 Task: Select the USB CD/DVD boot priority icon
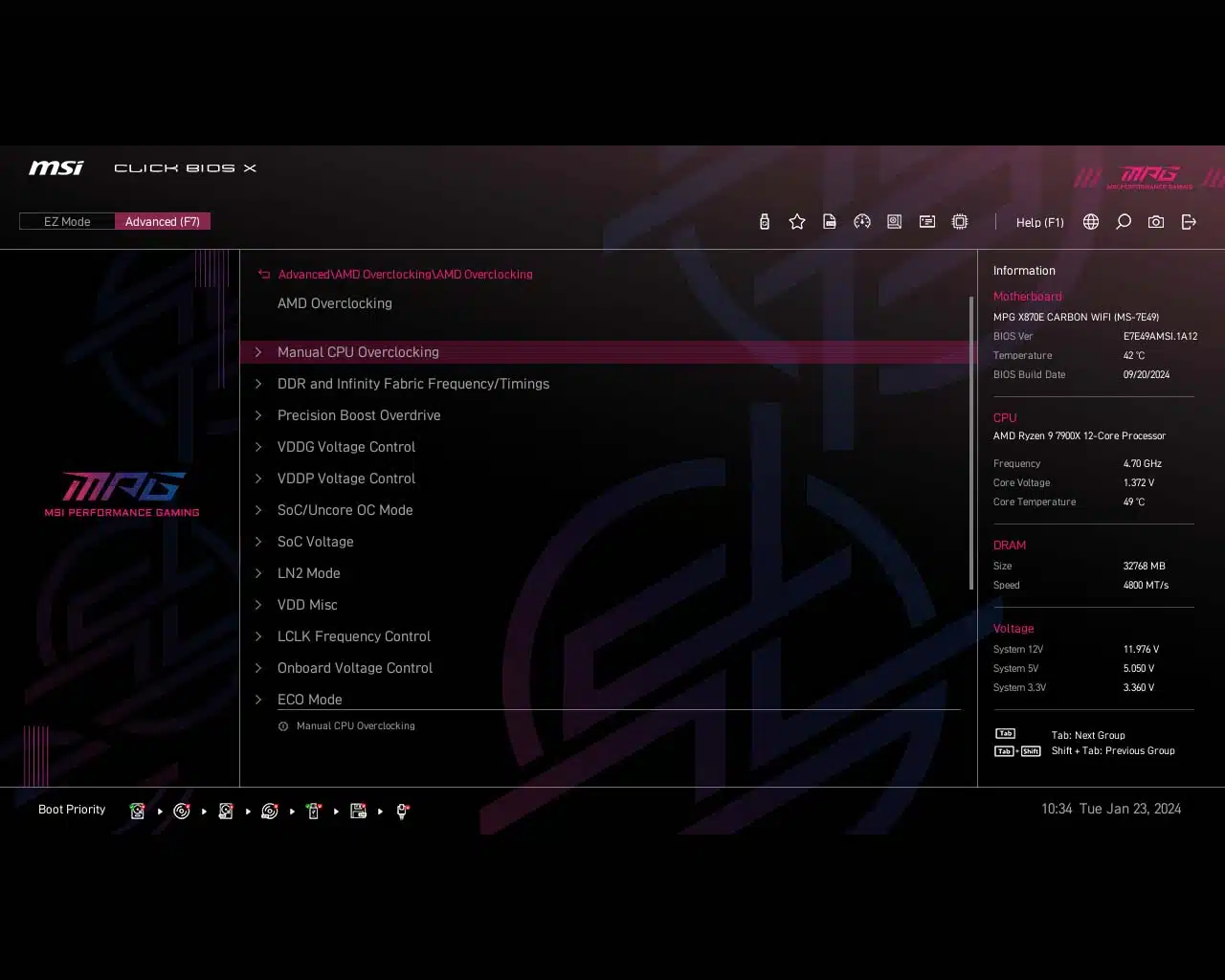tap(270, 811)
